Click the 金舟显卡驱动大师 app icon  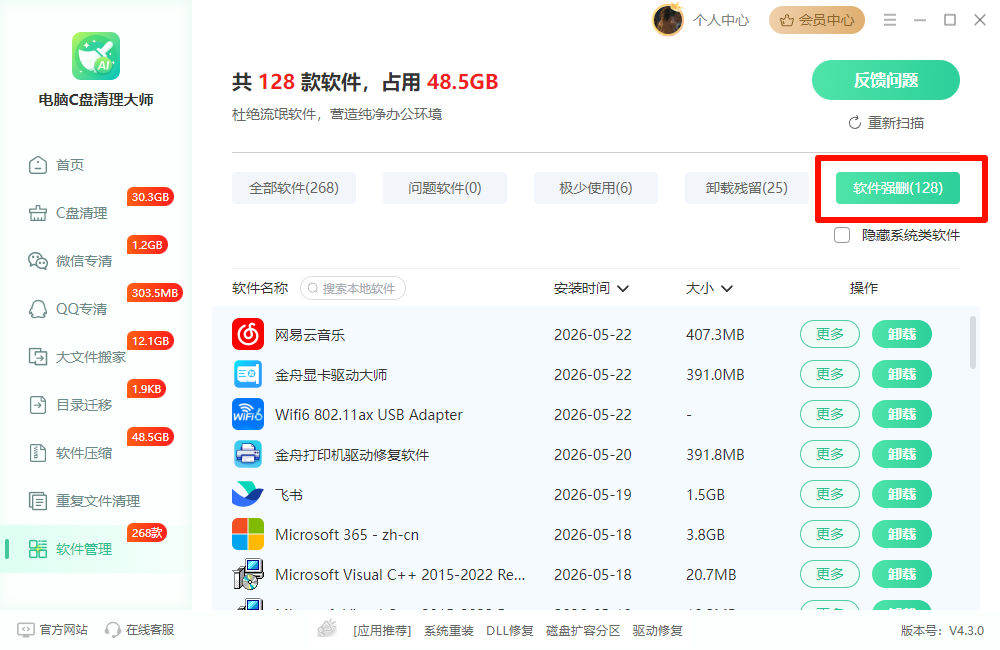tap(247, 374)
